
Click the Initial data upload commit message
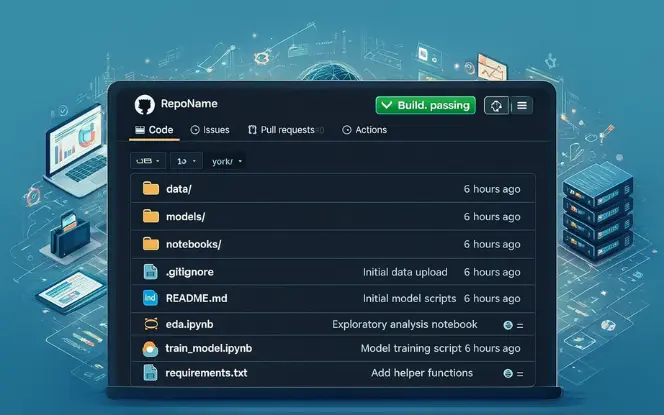coord(405,272)
